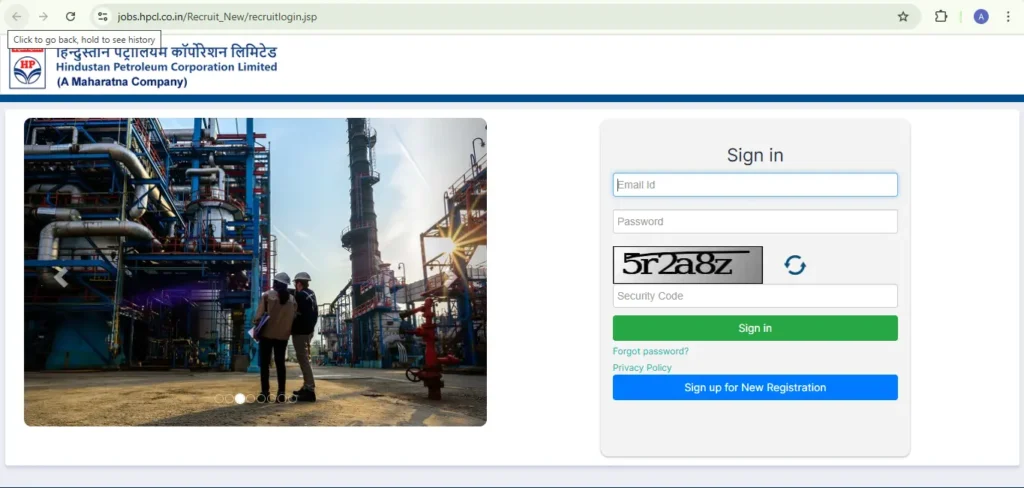Click the Email Id input field

coord(755,185)
